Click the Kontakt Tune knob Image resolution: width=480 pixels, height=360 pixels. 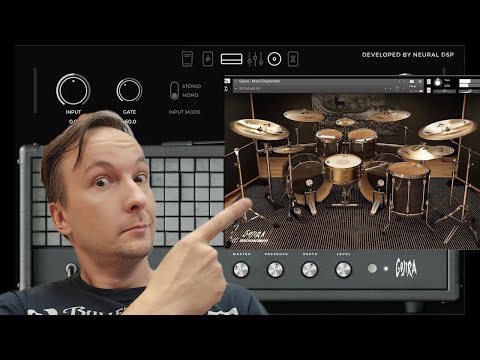point(438,83)
